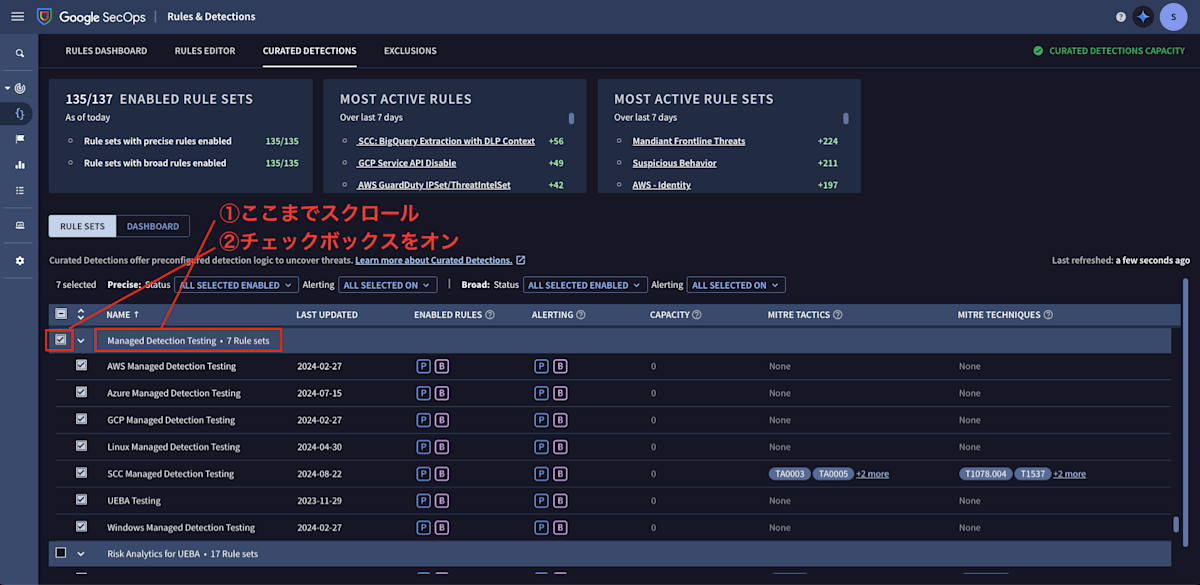Expand radar sidebar item caret
This screenshot has width=1200, height=585.
pyautogui.click(x=8, y=88)
